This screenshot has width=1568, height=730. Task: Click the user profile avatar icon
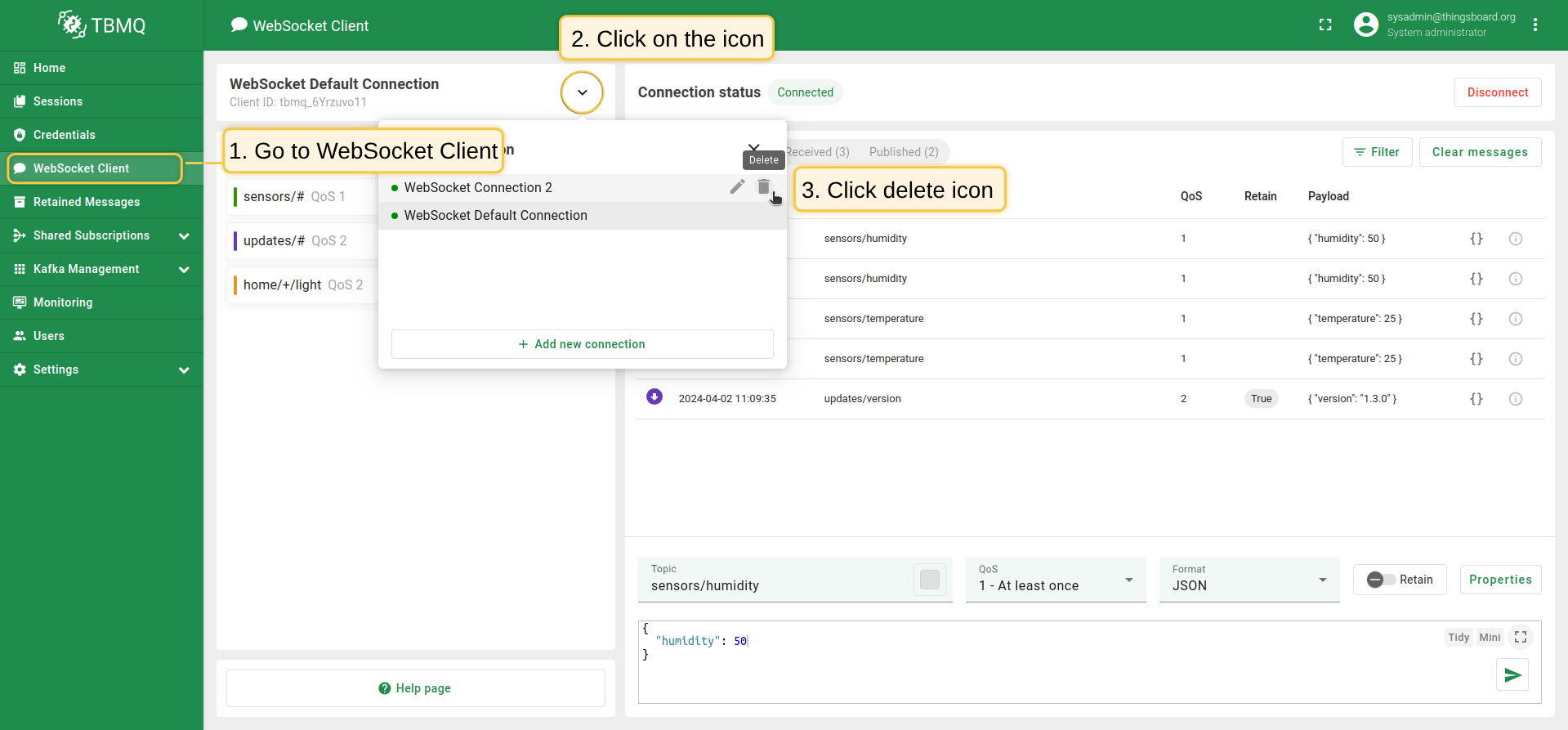1365,25
